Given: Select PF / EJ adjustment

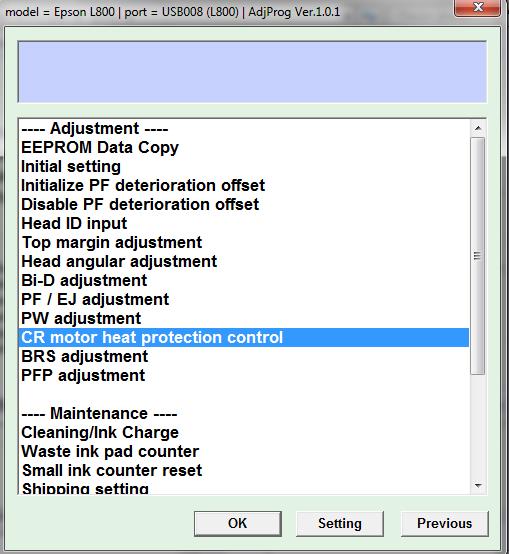Looking at the screenshot, I should (244, 300).
